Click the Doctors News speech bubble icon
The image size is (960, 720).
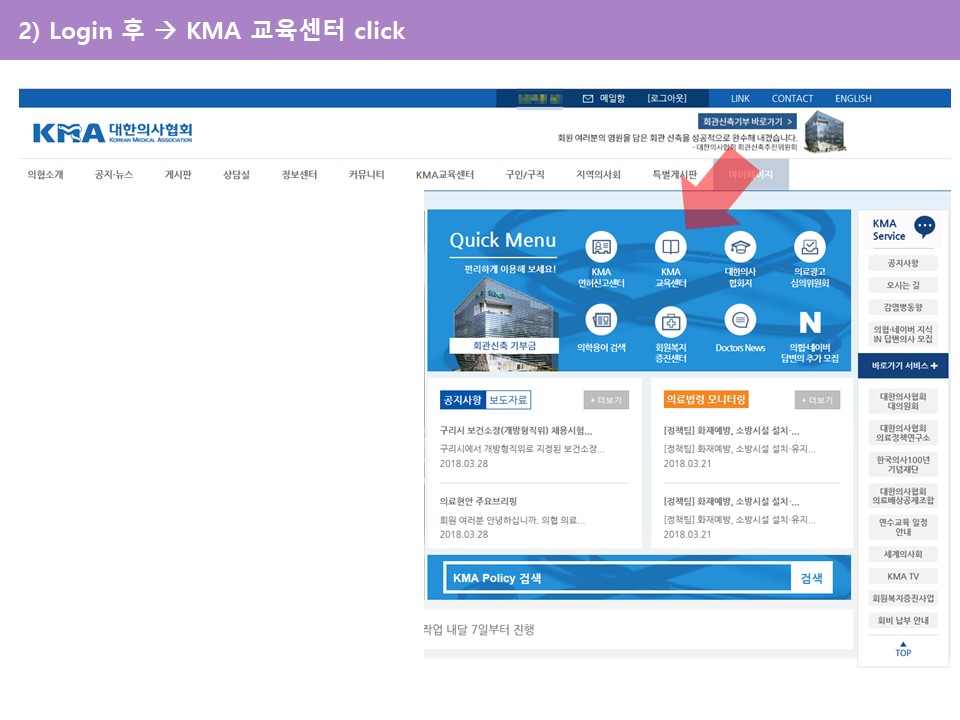(x=740, y=321)
